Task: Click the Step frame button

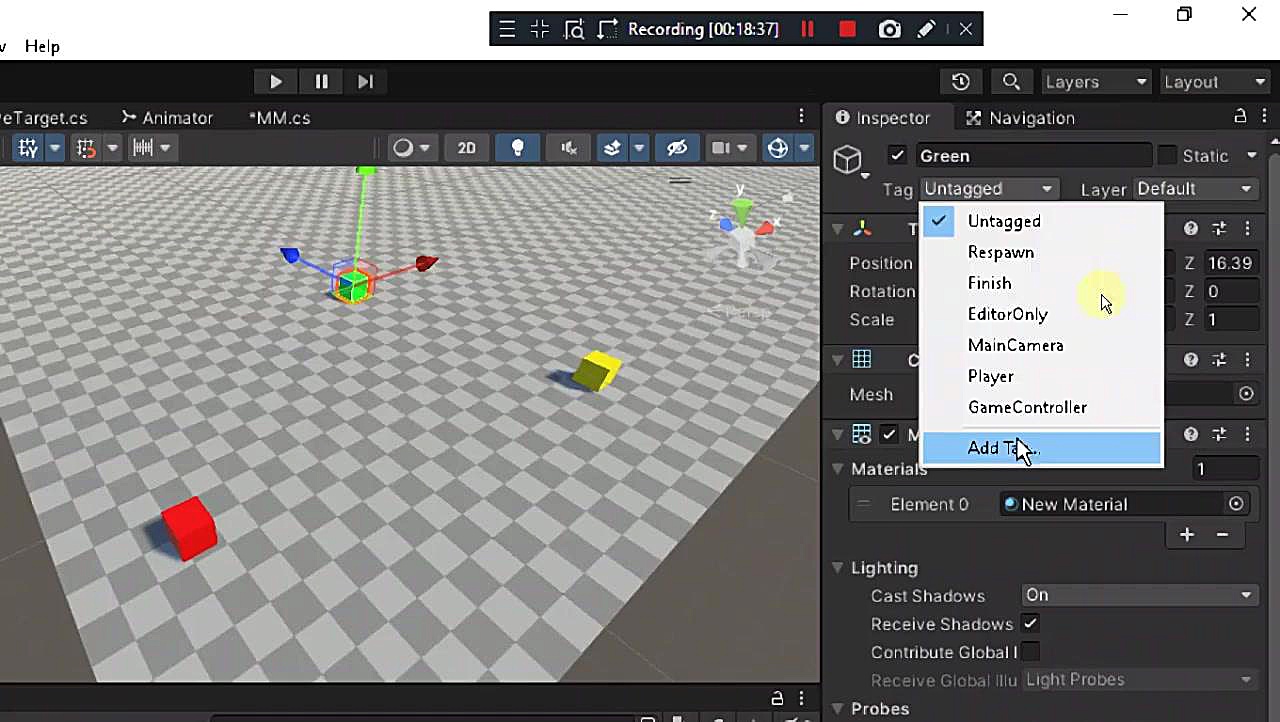Action: click(366, 82)
